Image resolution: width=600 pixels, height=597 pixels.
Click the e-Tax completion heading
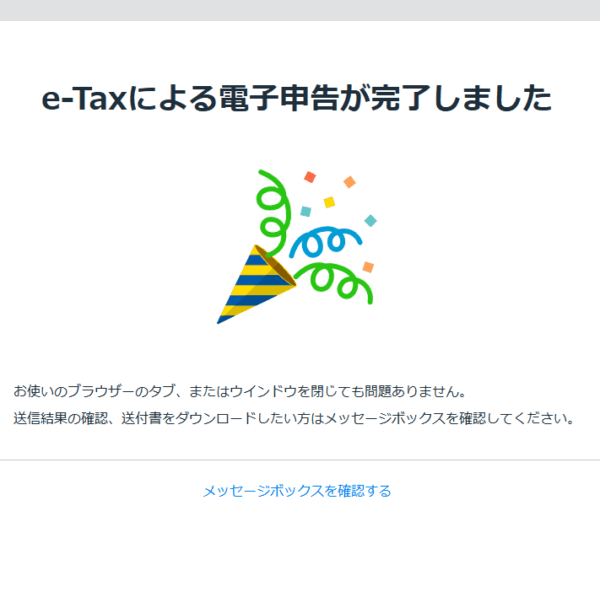[297, 98]
